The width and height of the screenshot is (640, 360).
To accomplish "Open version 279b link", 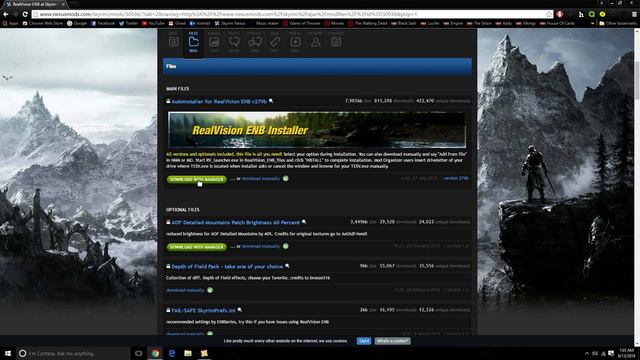I will click(x=456, y=178).
